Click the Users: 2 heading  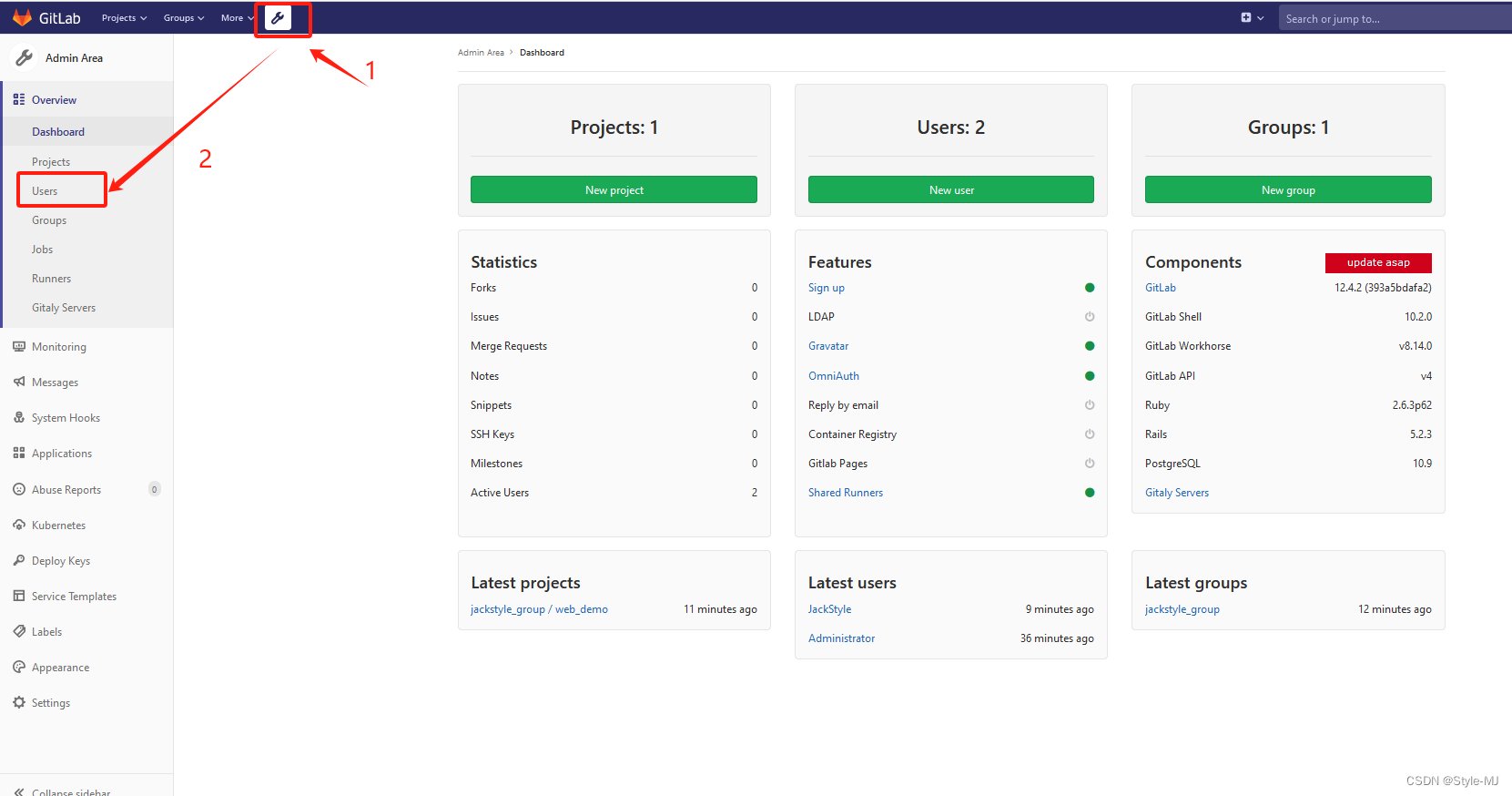coord(951,128)
